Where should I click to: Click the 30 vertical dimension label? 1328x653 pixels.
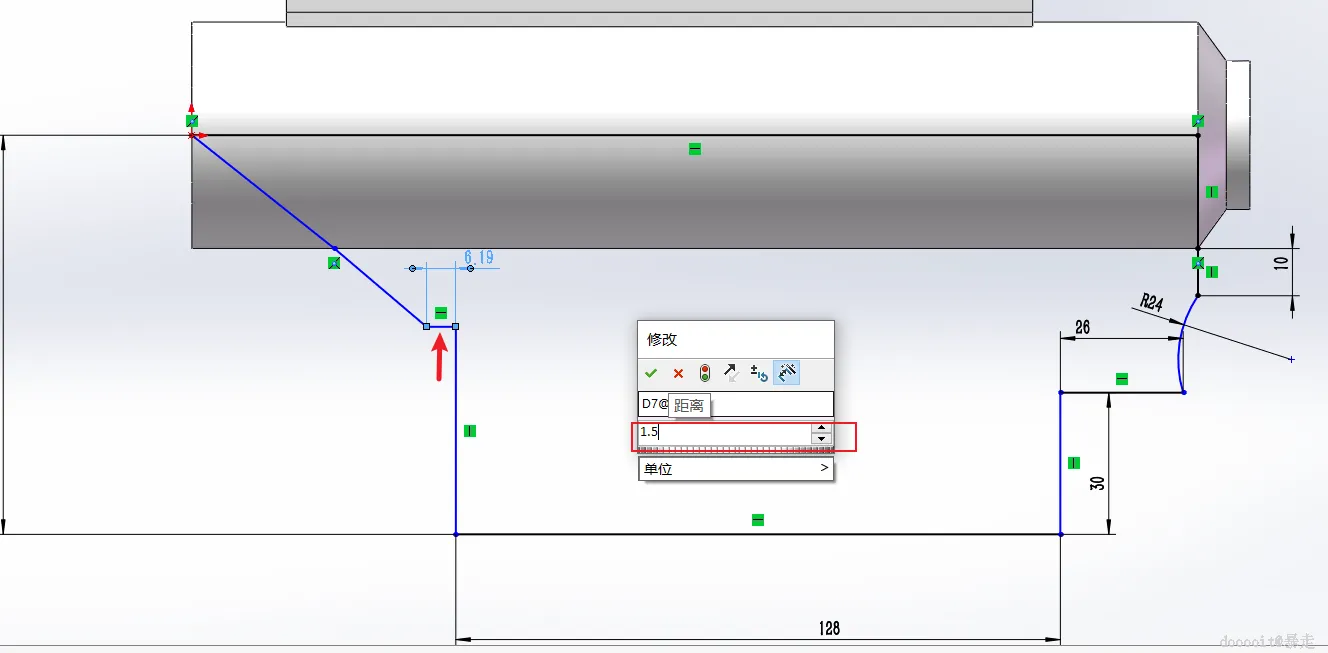1097,482
